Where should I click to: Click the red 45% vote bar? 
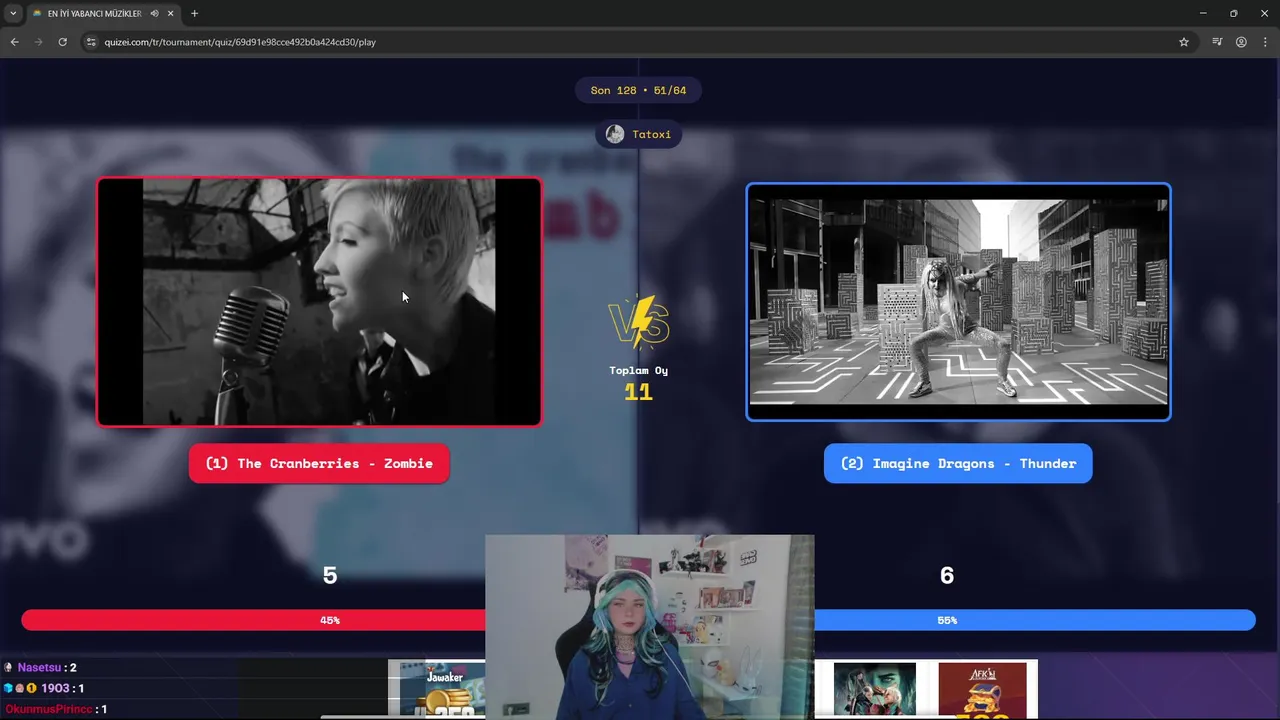pyautogui.click(x=253, y=620)
